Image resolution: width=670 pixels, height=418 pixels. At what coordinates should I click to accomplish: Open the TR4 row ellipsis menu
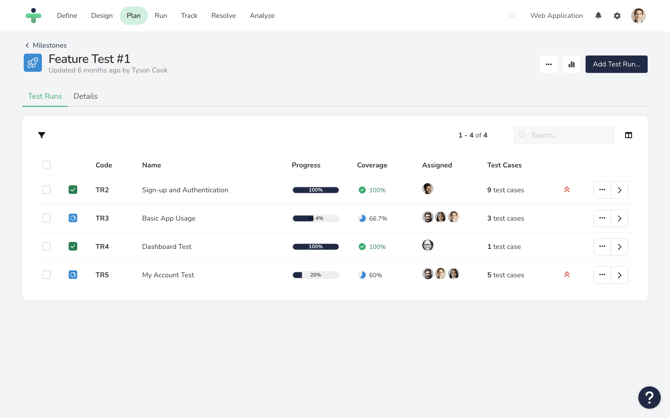[x=602, y=246]
